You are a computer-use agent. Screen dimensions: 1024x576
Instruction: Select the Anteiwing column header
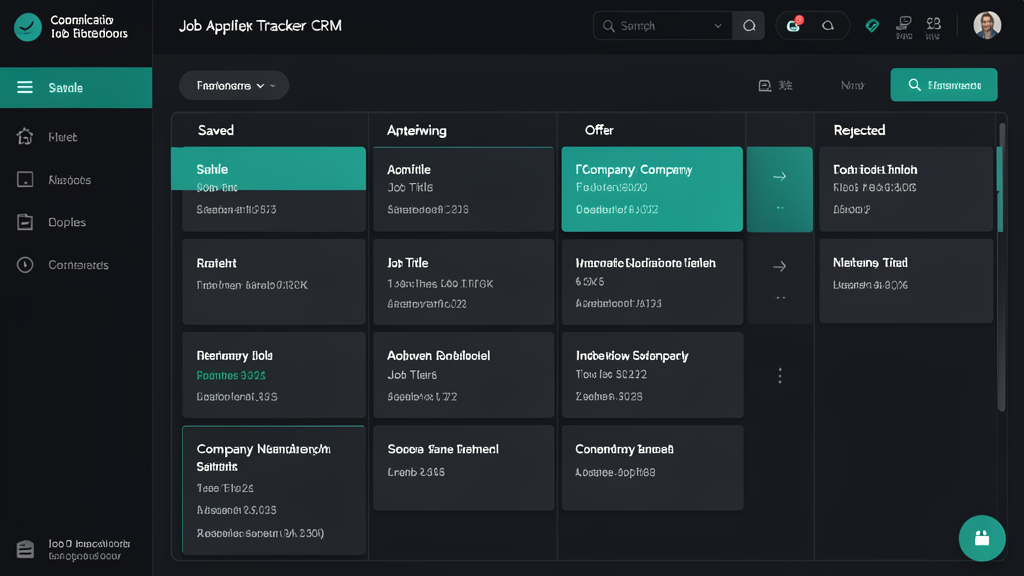417,130
